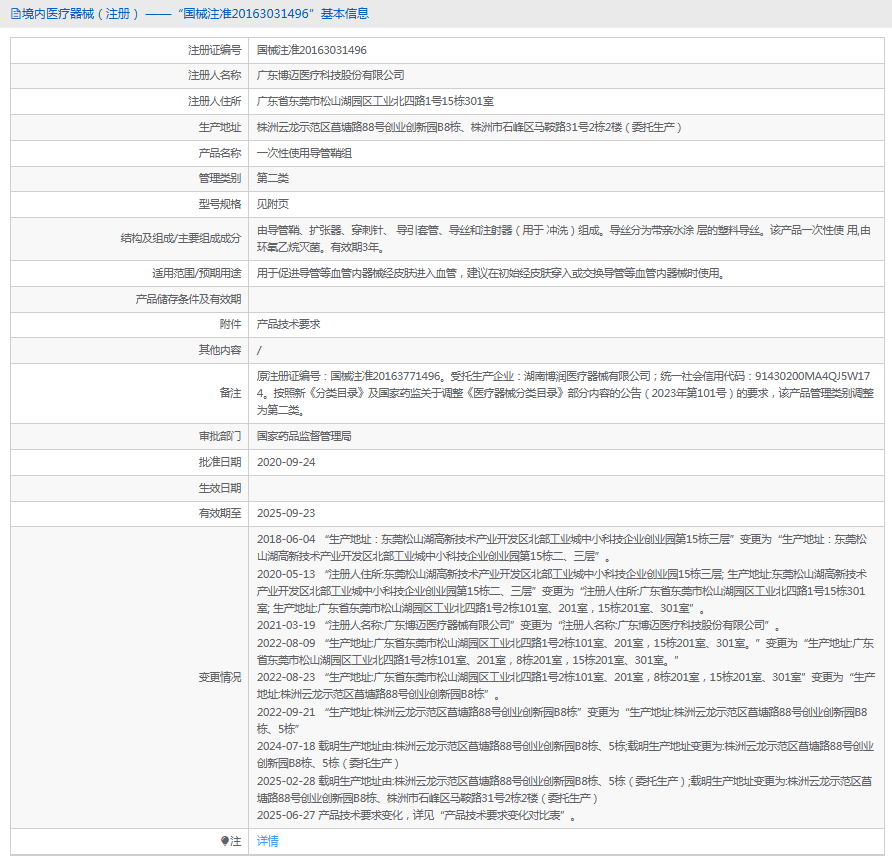Select the 结构及组成/主要组成成分 label

(x=181, y=238)
